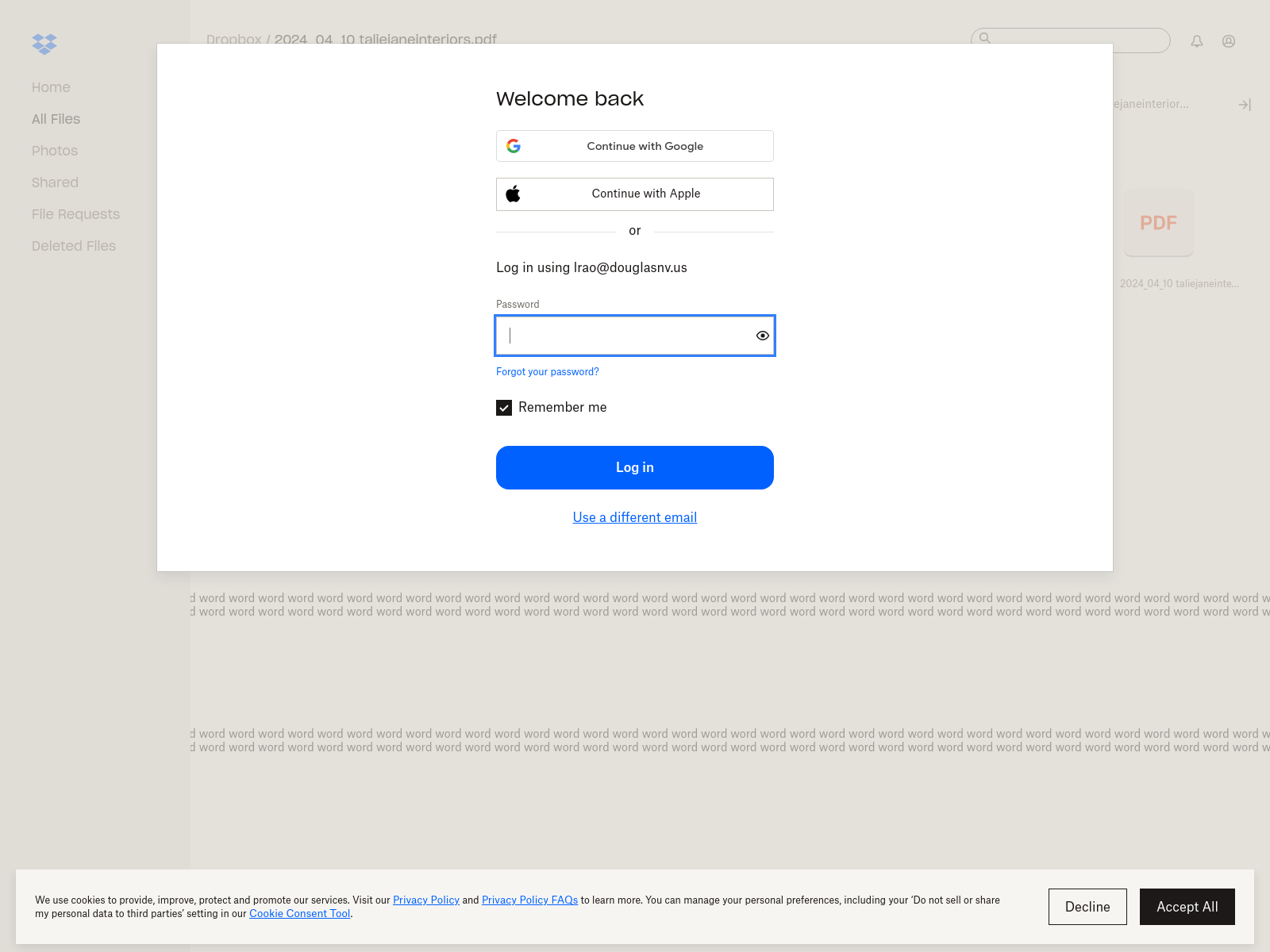Open Photos in sidebar

pyautogui.click(x=55, y=151)
